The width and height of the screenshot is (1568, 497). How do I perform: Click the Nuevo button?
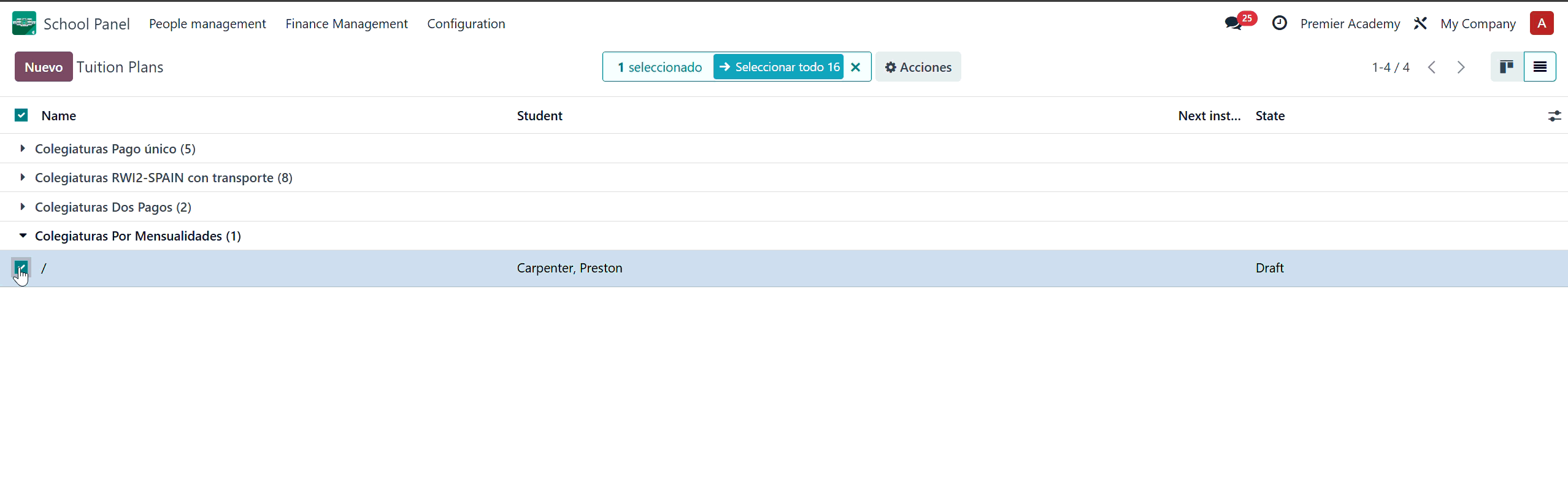point(44,67)
